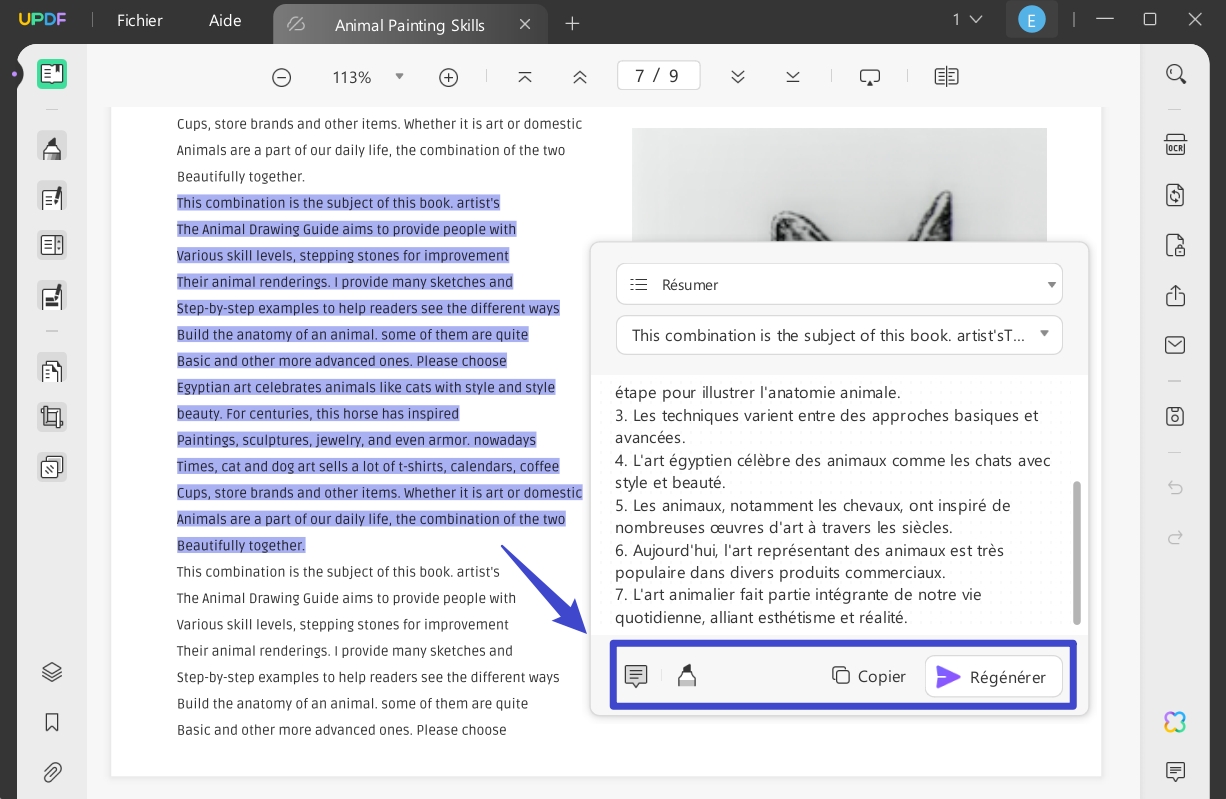Image resolution: width=1226 pixels, height=799 pixels.
Task: Start presentation mode
Action: pos(869,76)
